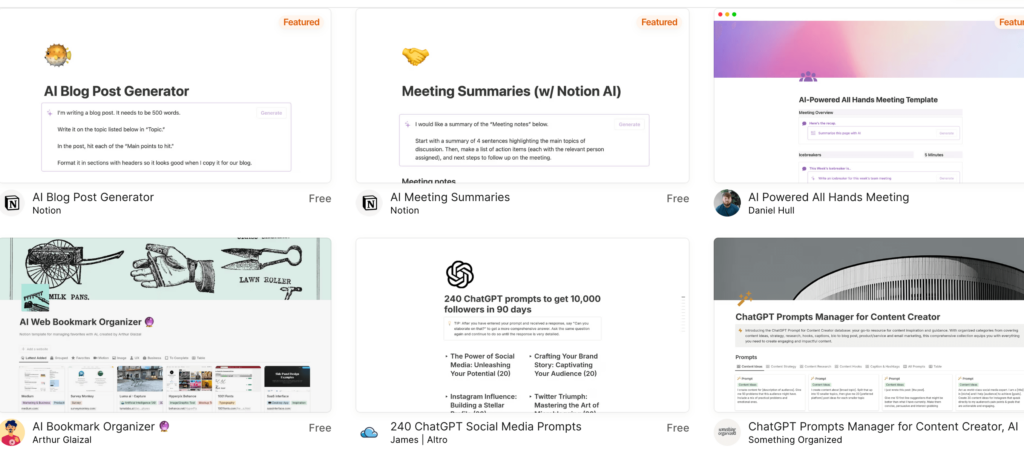
Task: Click the 240 ChatGPT Social Media Prompts title
Action: [x=486, y=427]
